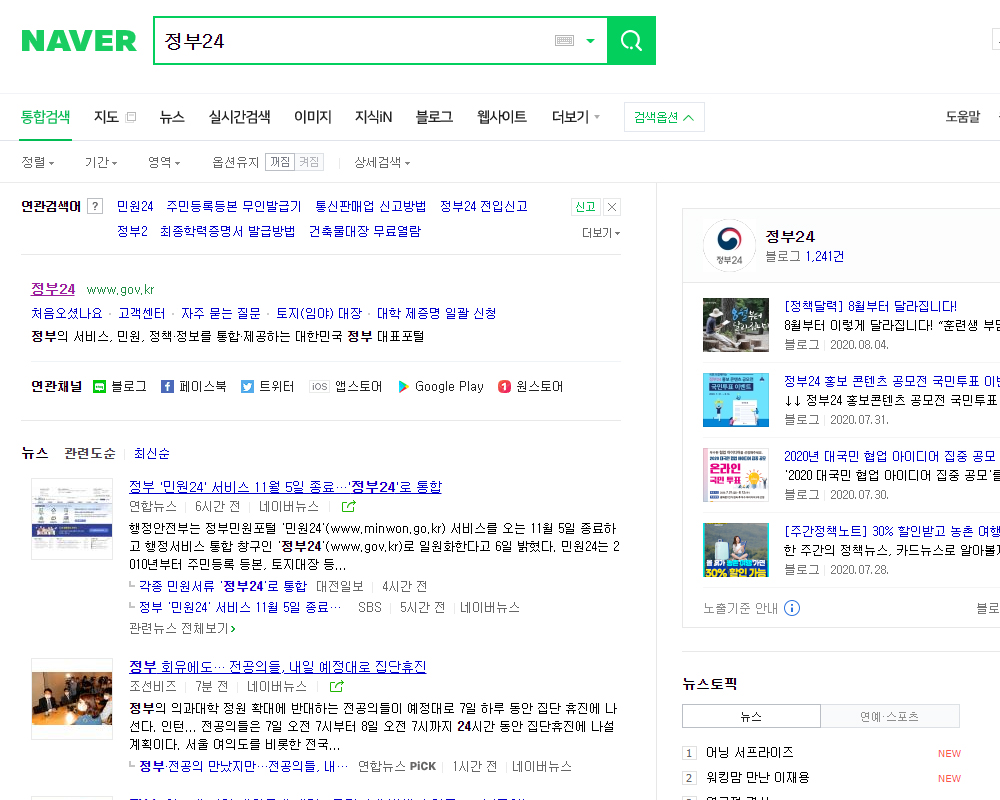Switch to the 뉴스 tab
Viewport: 1000px width, 800px height.
point(172,117)
